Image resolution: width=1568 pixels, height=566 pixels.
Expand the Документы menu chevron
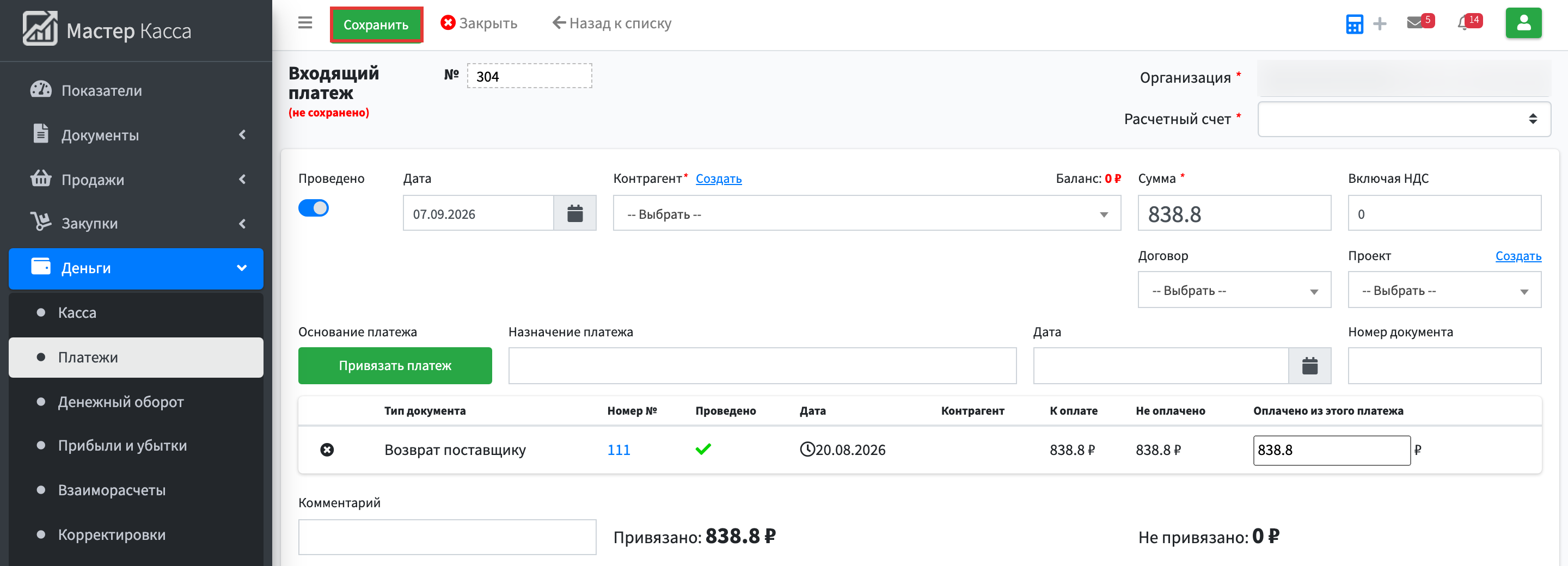point(242,134)
